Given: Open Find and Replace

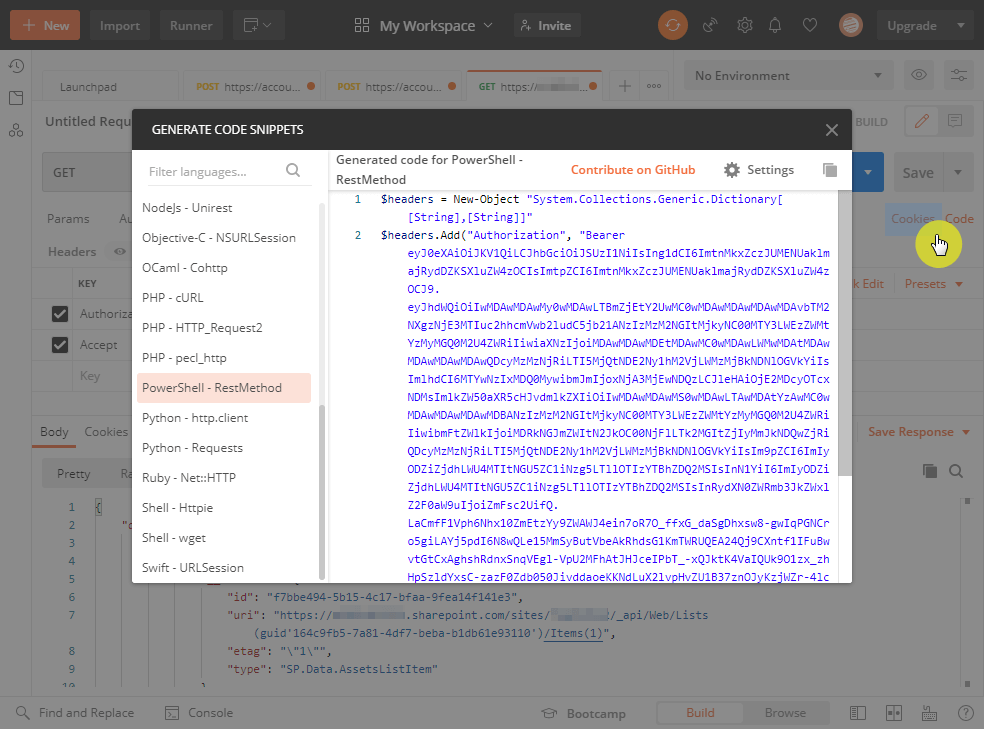Looking at the screenshot, I should pos(75,713).
